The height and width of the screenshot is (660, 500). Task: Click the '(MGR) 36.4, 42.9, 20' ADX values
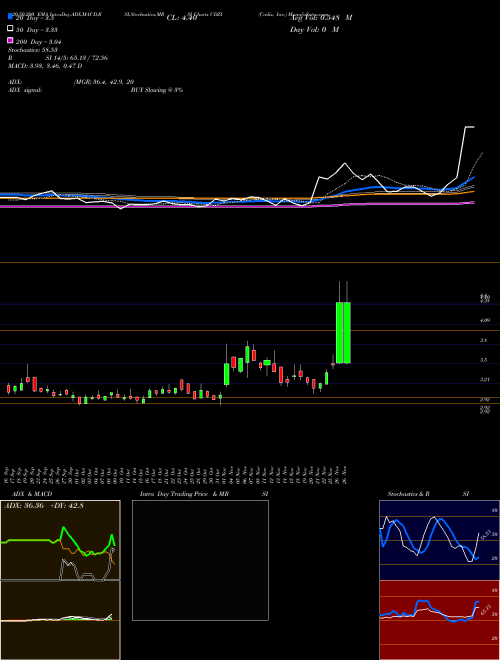coord(104,82)
